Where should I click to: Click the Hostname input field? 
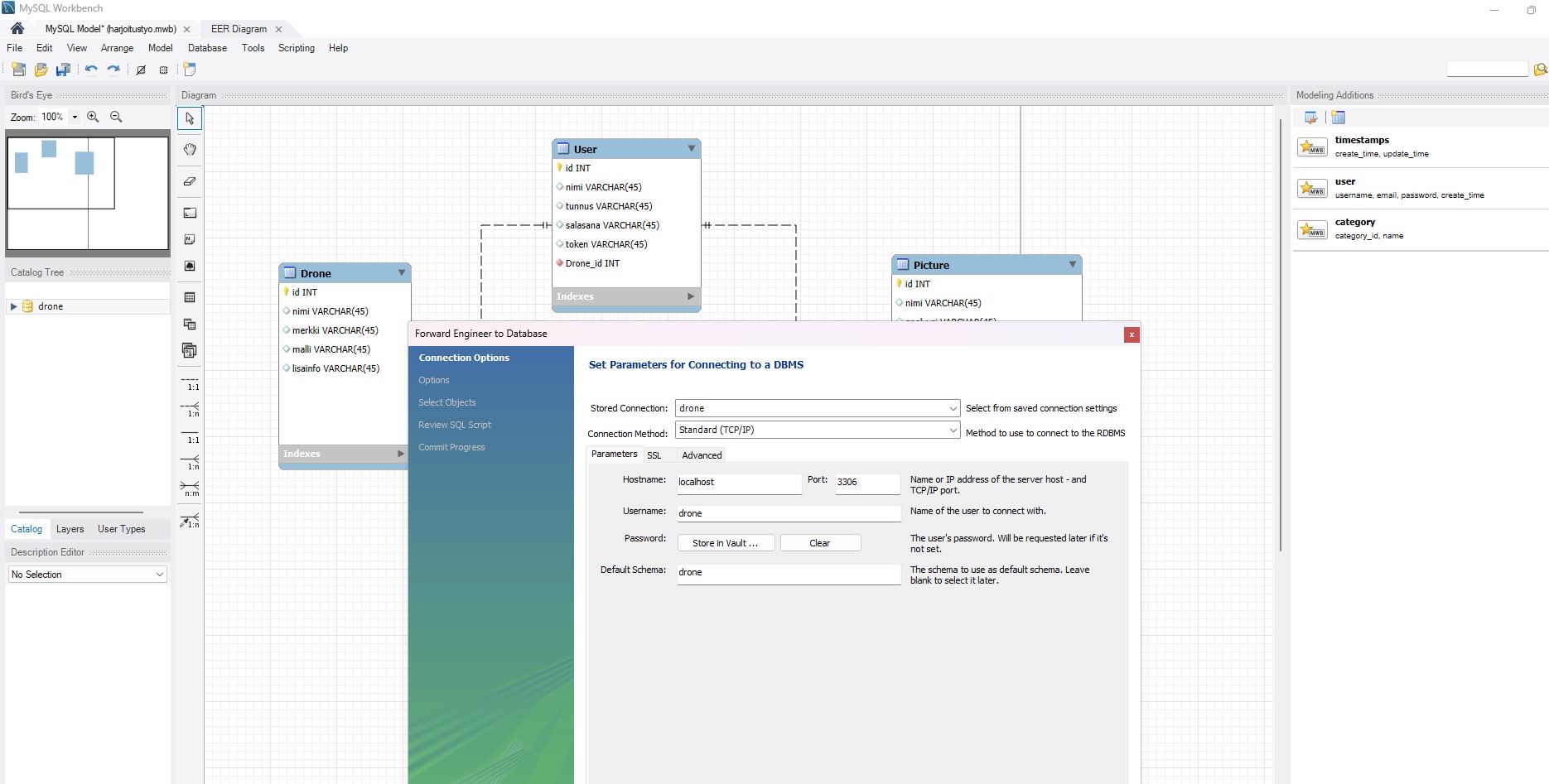tap(738, 482)
